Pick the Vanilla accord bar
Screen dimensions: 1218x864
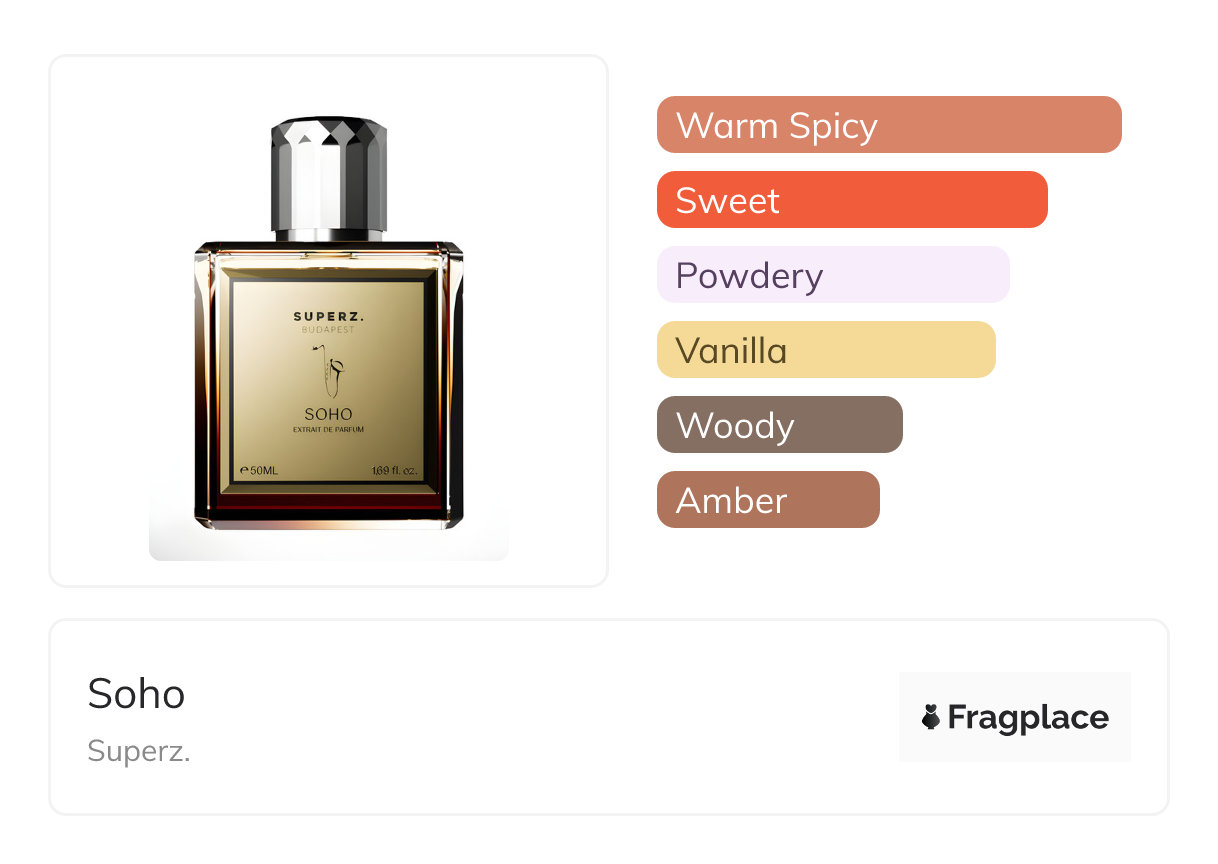tap(826, 350)
